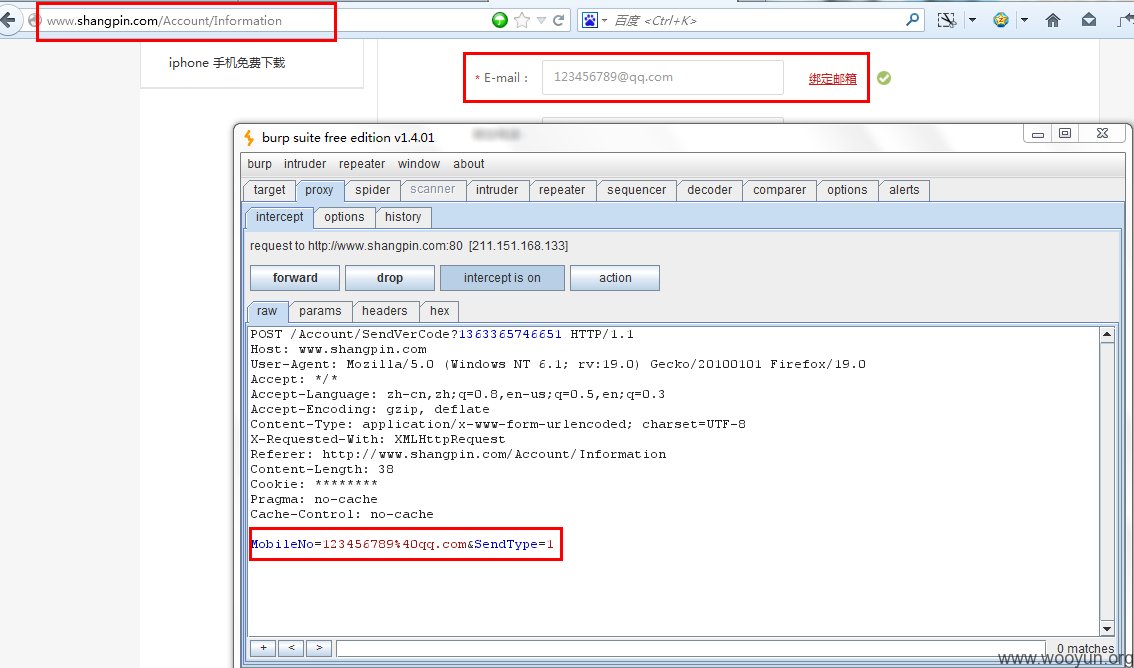Select the greyed scanner tab

click(432, 189)
